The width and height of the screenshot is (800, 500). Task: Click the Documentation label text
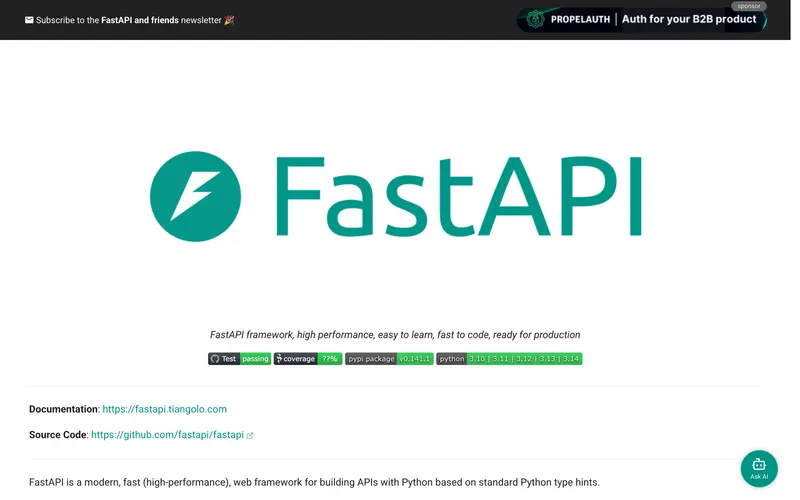tap(64, 409)
